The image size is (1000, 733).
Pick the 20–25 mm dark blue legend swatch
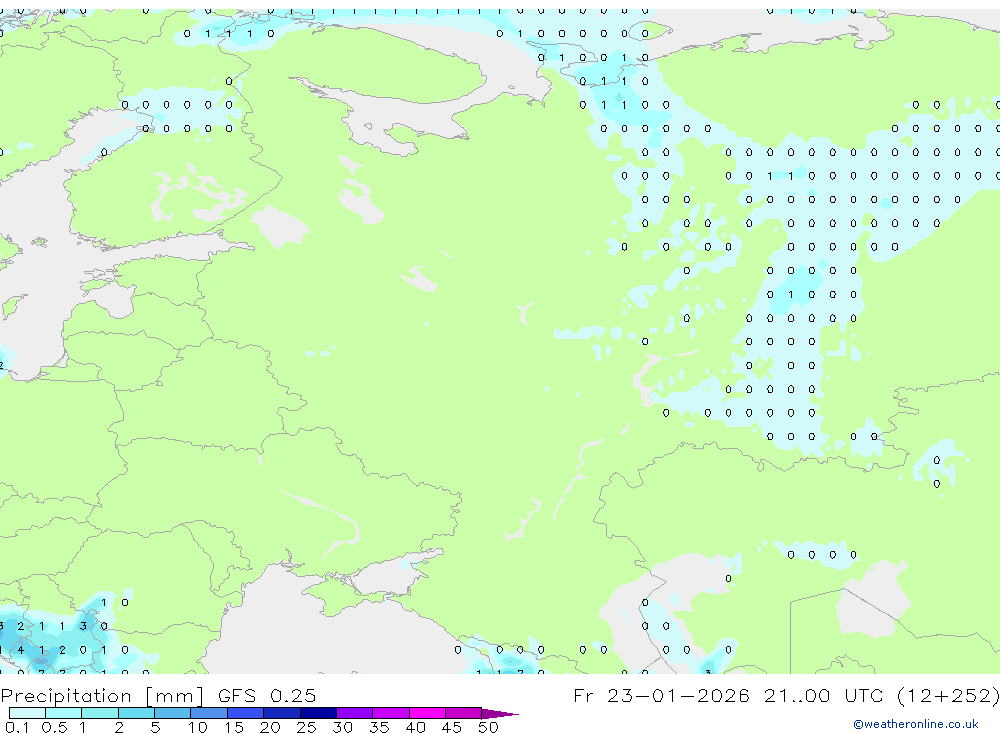[282, 713]
